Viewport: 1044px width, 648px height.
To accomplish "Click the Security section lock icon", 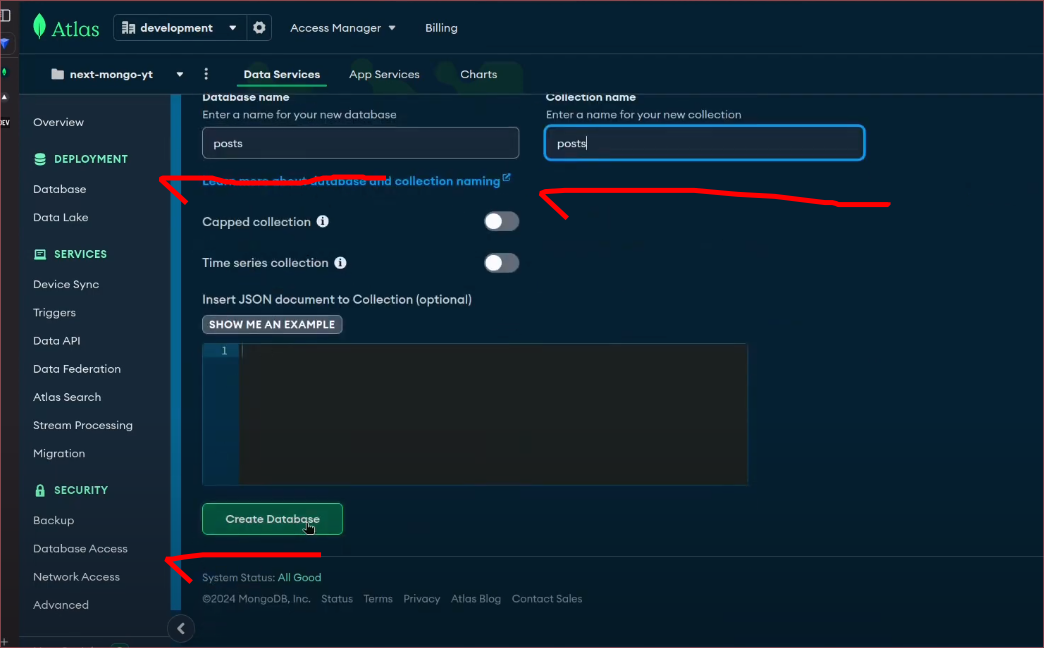I will [x=40, y=490].
